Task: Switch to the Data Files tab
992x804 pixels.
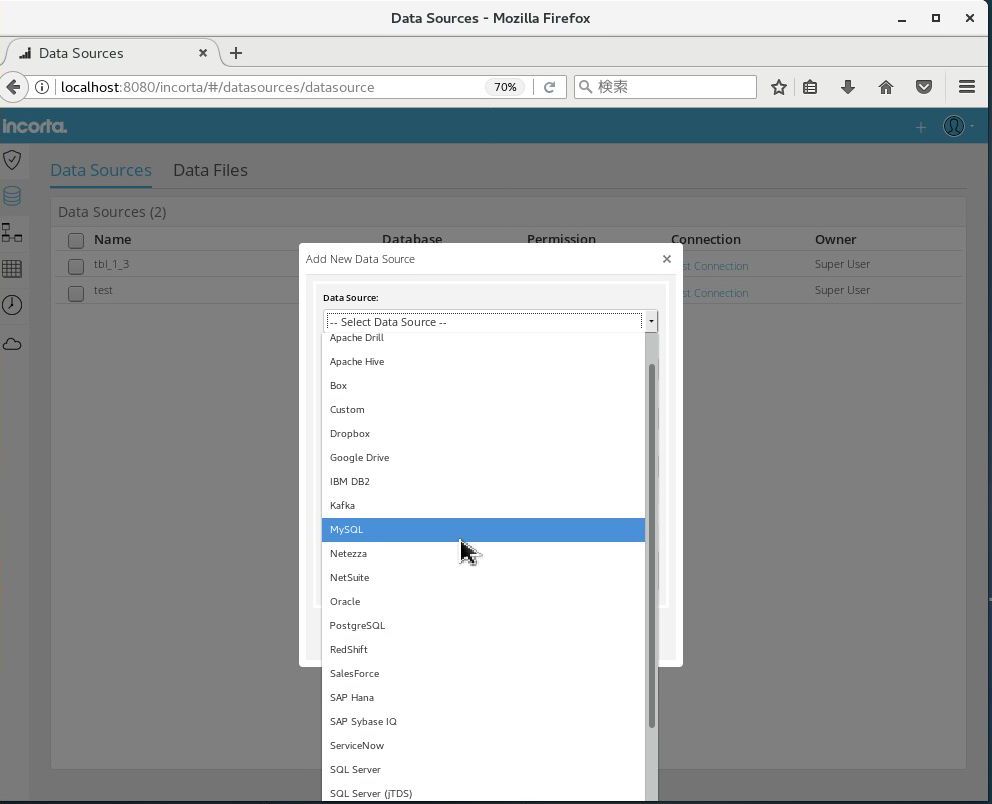Action: 210,170
